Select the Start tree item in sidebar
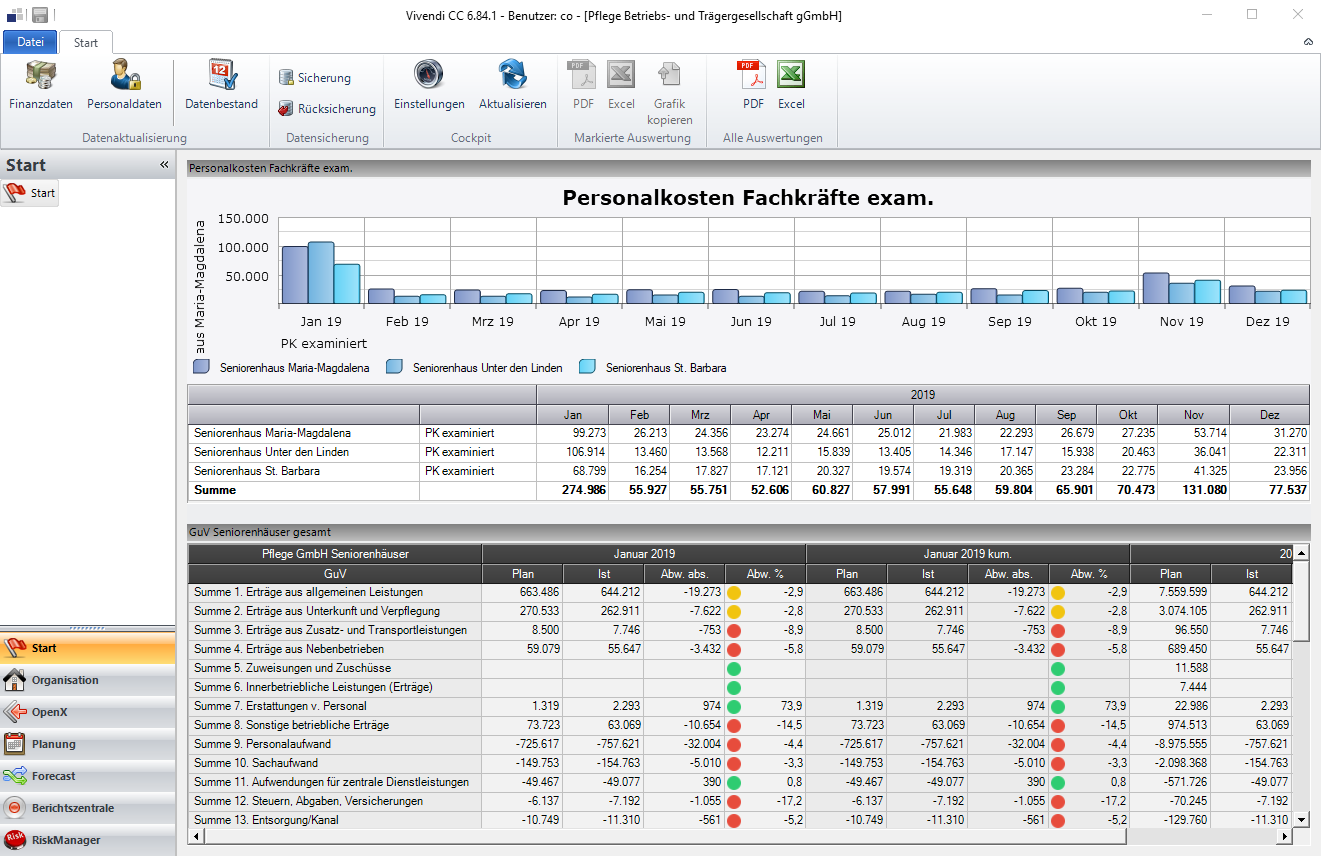This screenshot has width=1321, height=856. (x=31, y=193)
